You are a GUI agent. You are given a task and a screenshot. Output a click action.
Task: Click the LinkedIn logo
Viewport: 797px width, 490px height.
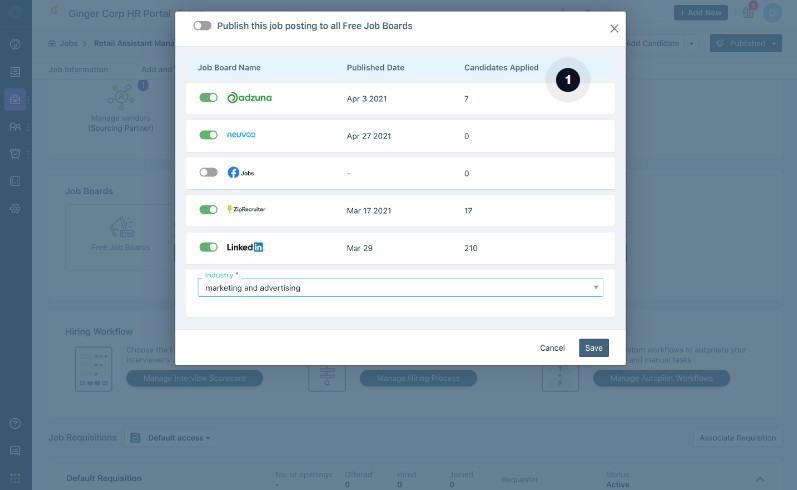pyautogui.click(x=244, y=247)
